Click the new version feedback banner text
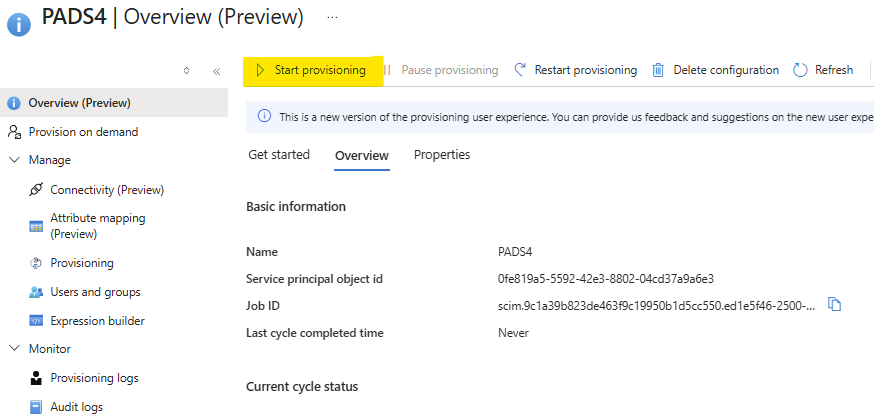The image size is (874, 416). tap(576, 117)
